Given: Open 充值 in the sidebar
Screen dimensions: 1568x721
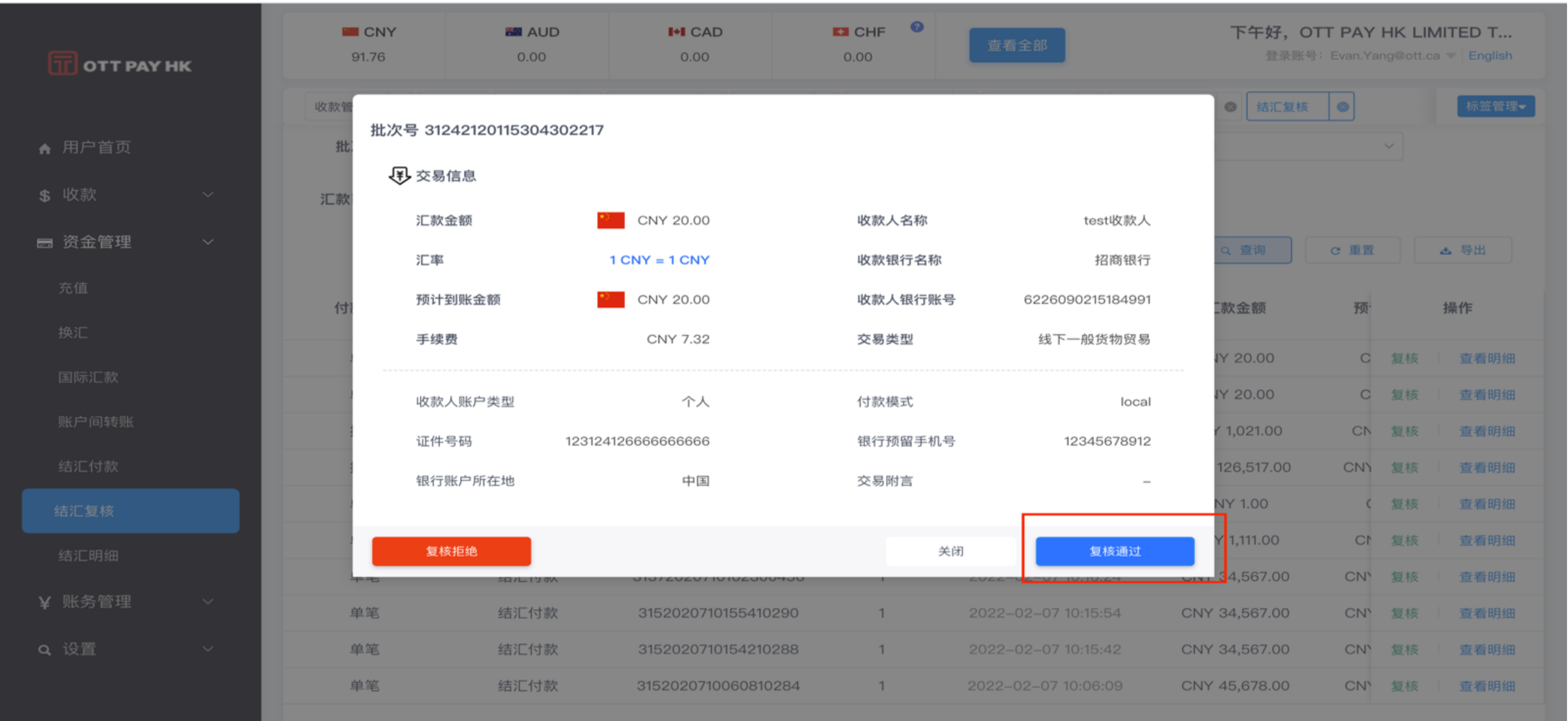Looking at the screenshot, I should pos(73,288).
